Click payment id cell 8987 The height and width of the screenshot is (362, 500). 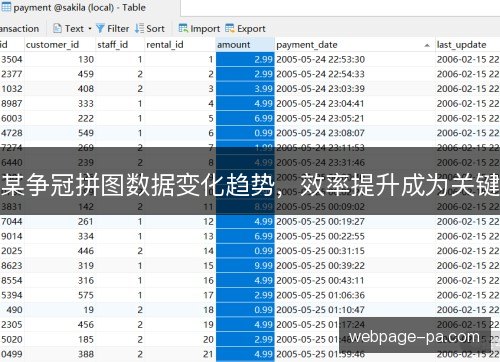tap(12, 103)
